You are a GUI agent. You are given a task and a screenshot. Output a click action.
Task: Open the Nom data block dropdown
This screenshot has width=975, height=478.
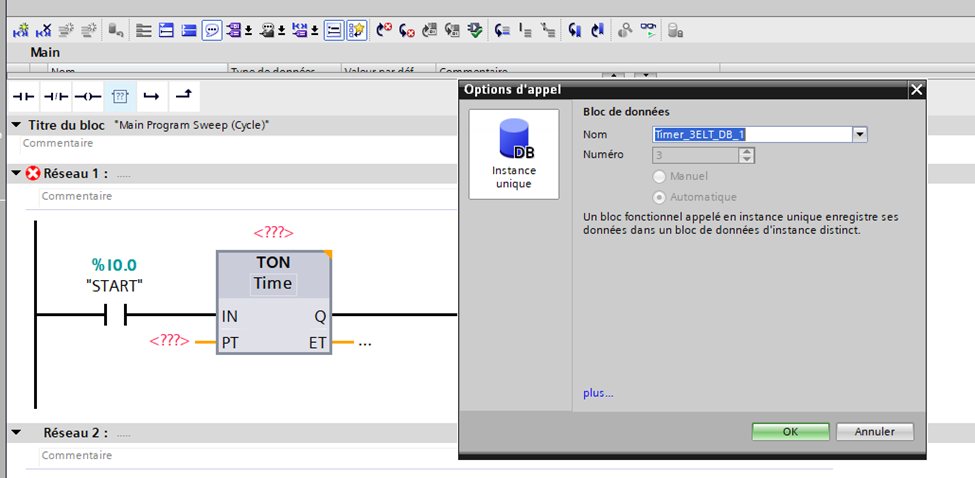[x=859, y=134]
